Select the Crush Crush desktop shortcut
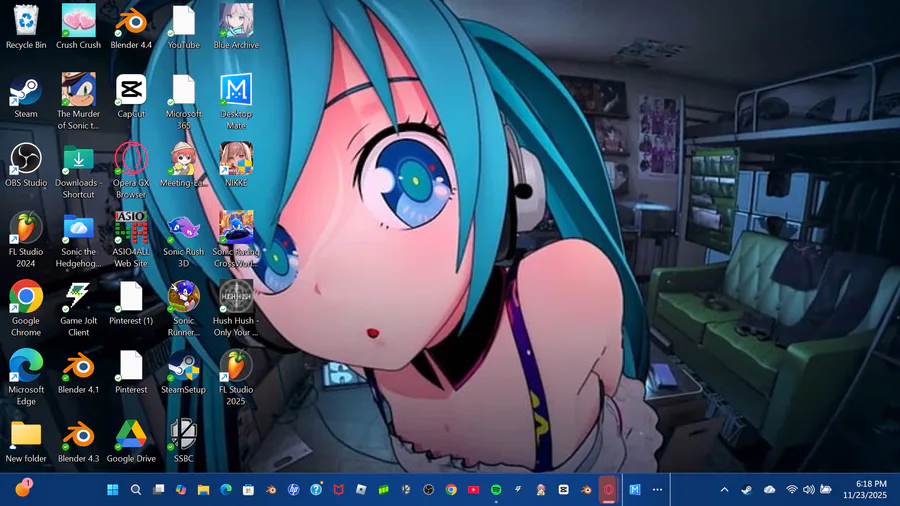Screen dimensions: 900x506 point(79,27)
